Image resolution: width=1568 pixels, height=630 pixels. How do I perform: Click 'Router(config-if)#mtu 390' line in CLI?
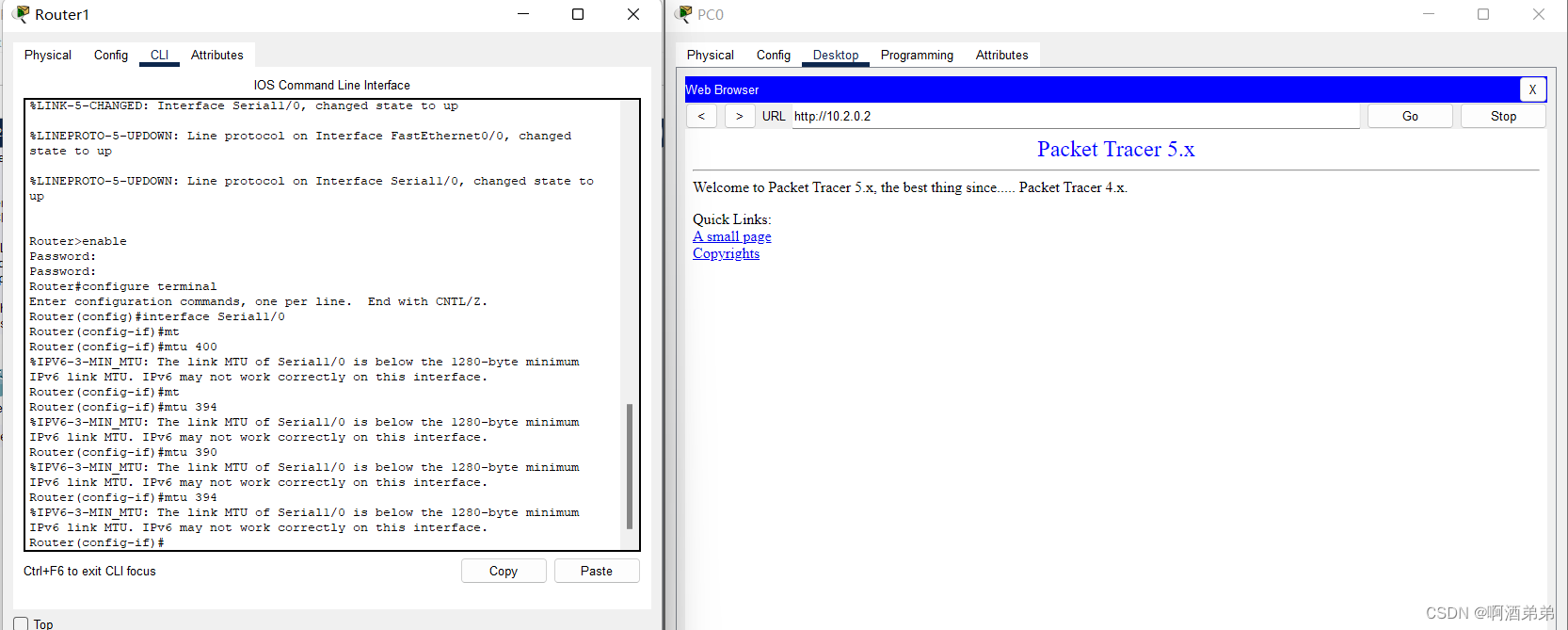click(x=123, y=452)
